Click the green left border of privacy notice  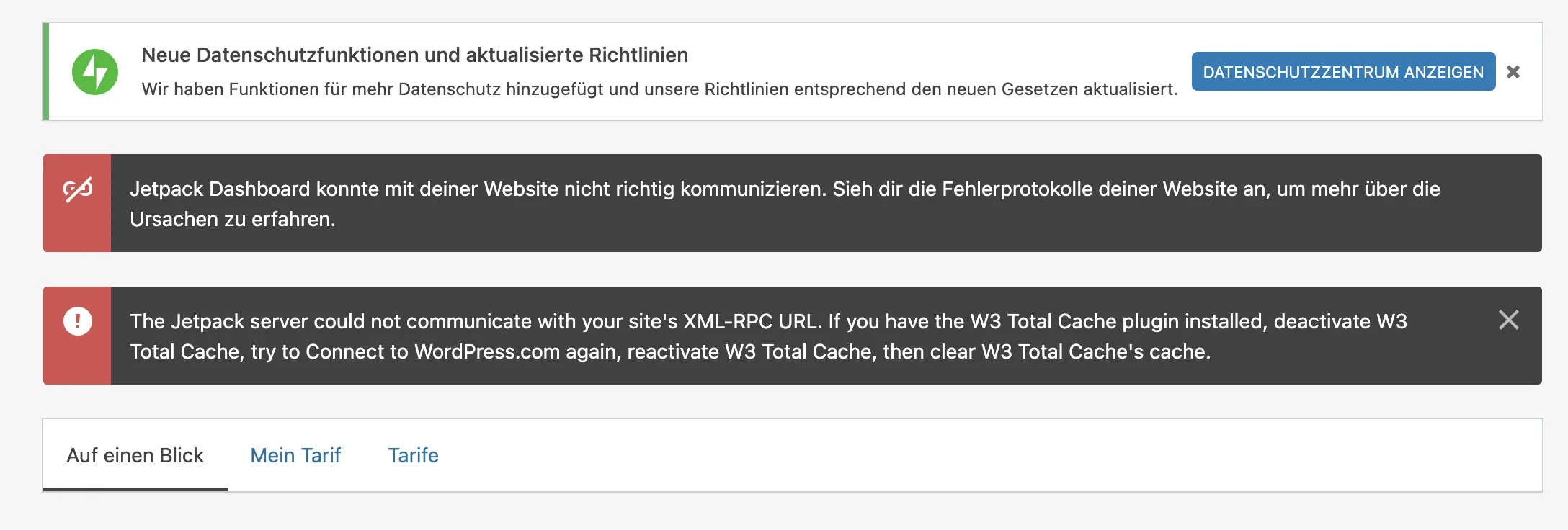(x=46, y=71)
